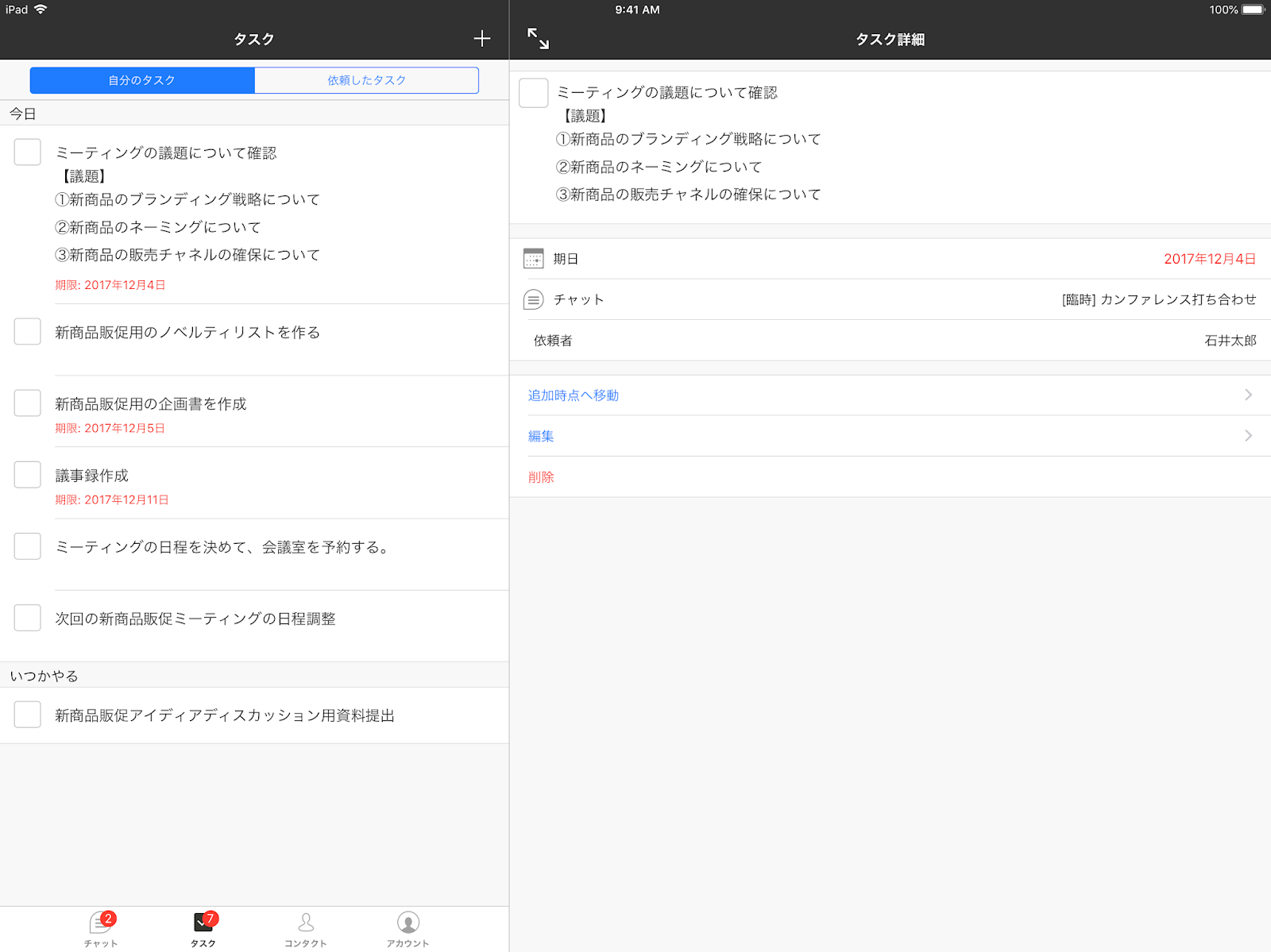The height and width of the screenshot is (952, 1271).
Task: Open the アカウント icon
Action: click(x=408, y=923)
